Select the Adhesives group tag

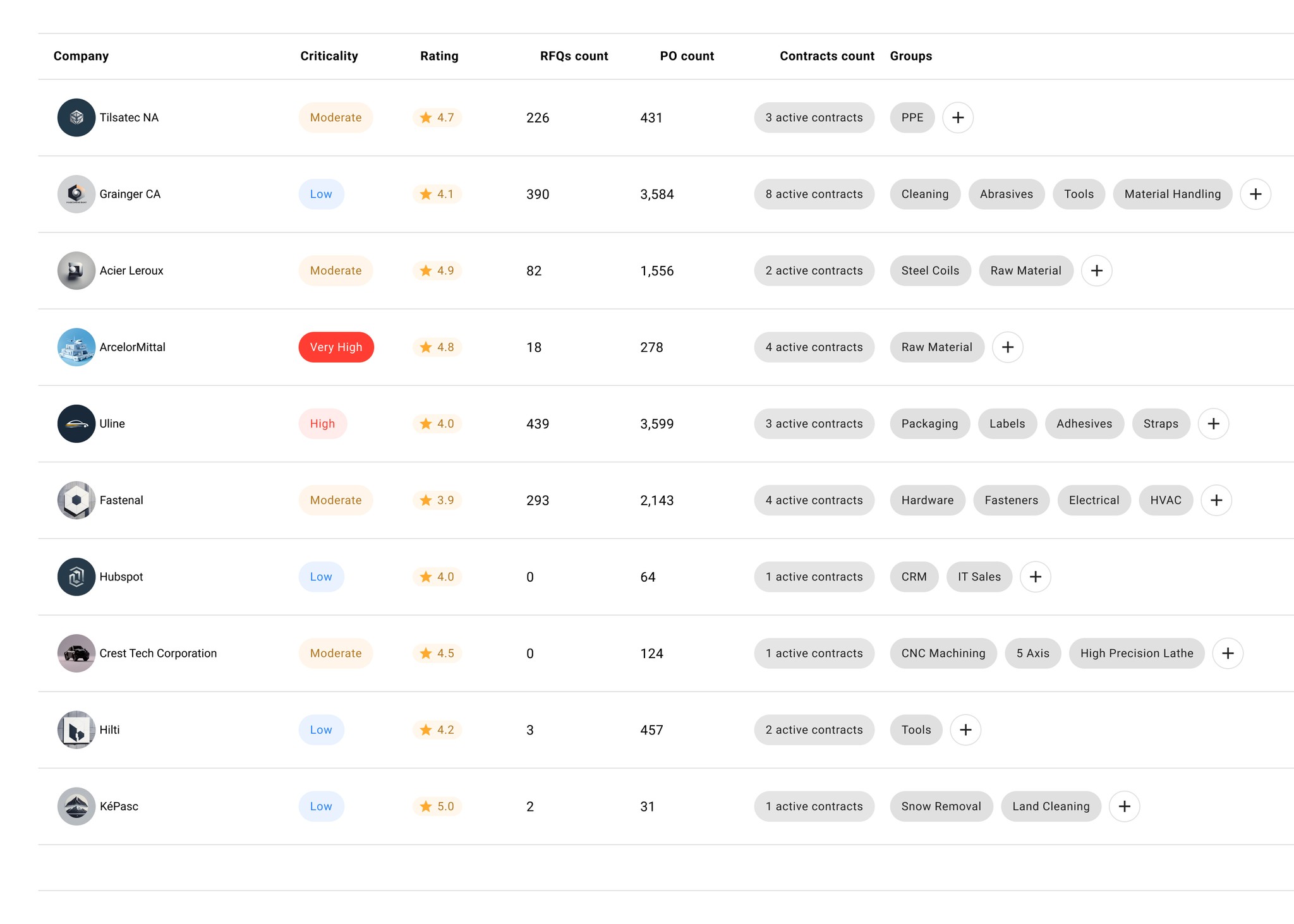click(x=1084, y=423)
